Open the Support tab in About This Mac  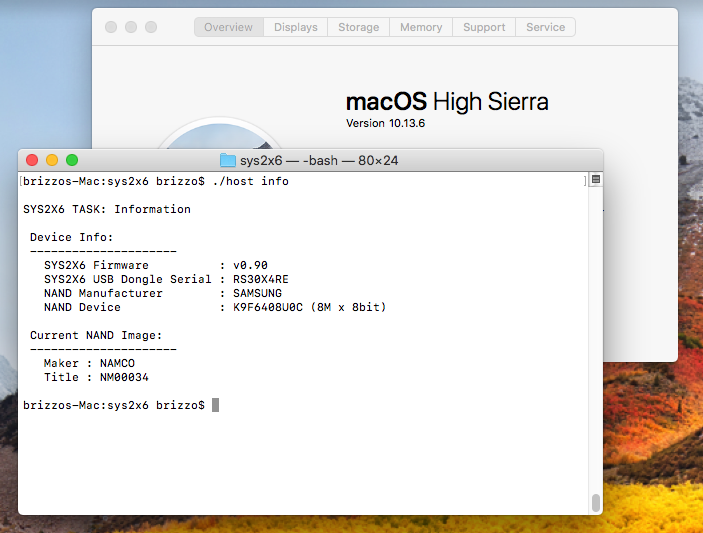coord(484,27)
